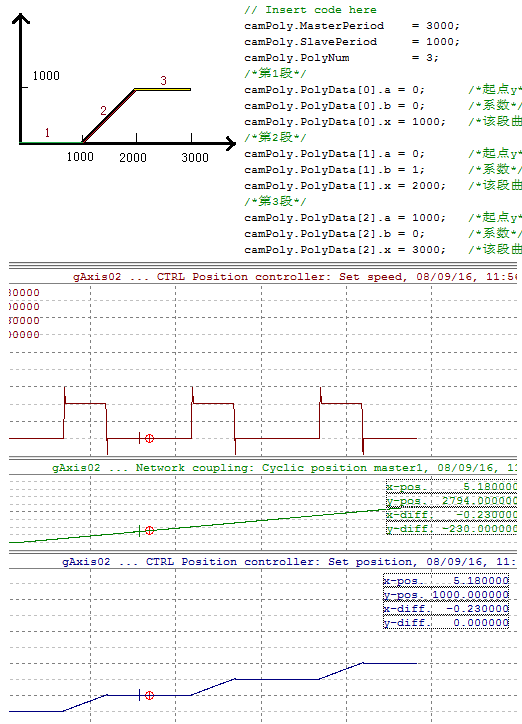Viewport: 522px width, 724px height.
Task: Click the y-pos 1000 readout in Set position chart
Action: pos(446,595)
